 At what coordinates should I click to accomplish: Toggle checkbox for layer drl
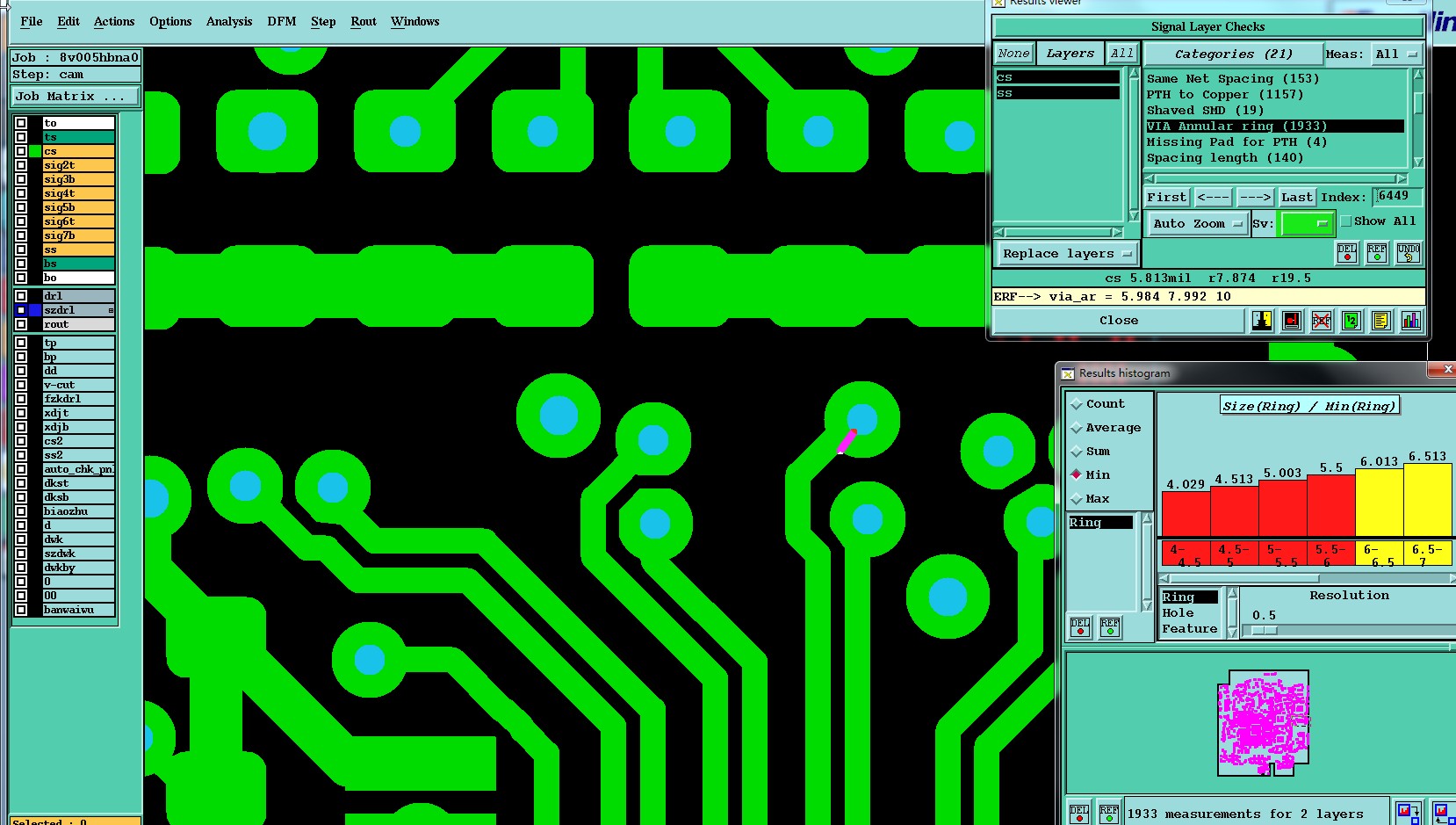click(x=21, y=296)
